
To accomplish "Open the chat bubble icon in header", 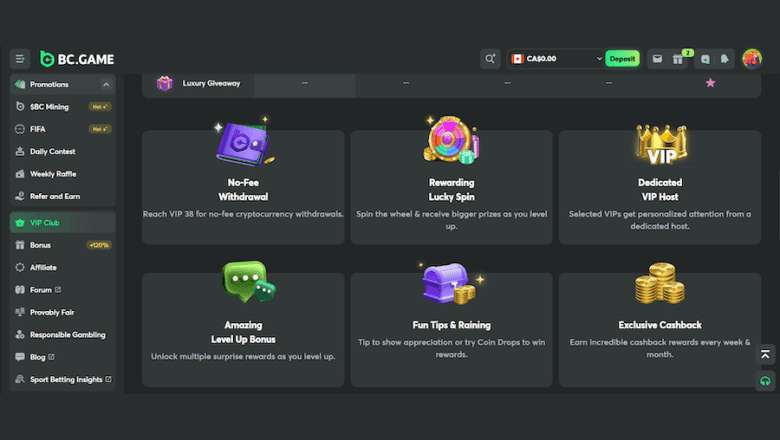I will click(x=706, y=59).
